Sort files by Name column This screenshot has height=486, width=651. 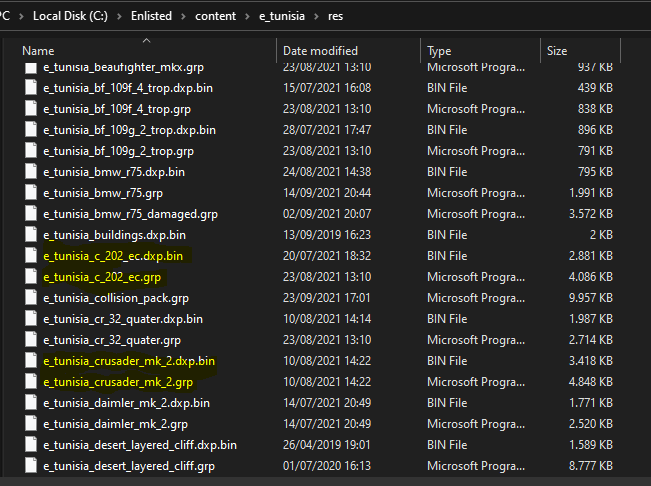(38, 51)
